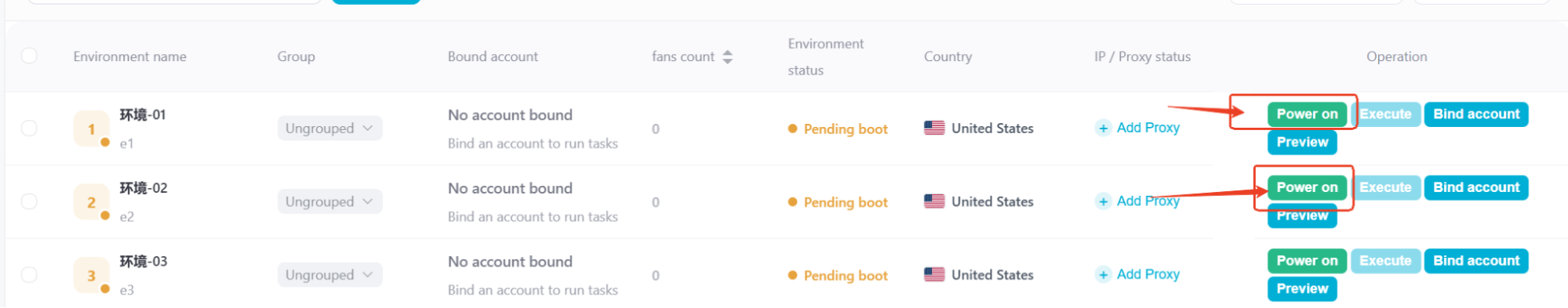The image size is (1568, 308).
Task: Tick the select-all checkbox in table header
Action: coord(29,56)
